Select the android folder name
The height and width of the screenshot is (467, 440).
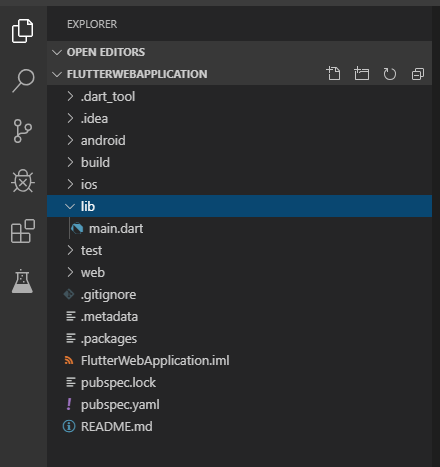[x=103, y=141]
